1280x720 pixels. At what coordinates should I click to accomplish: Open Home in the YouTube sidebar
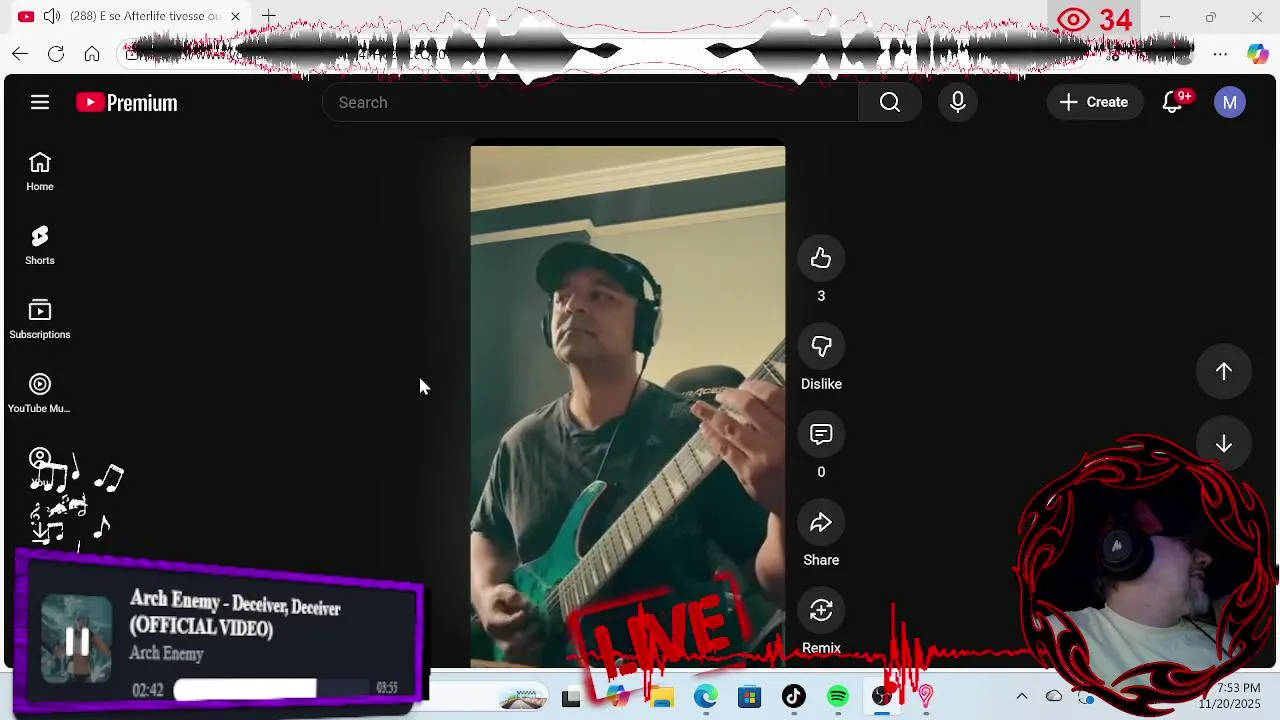coord(40,172)
